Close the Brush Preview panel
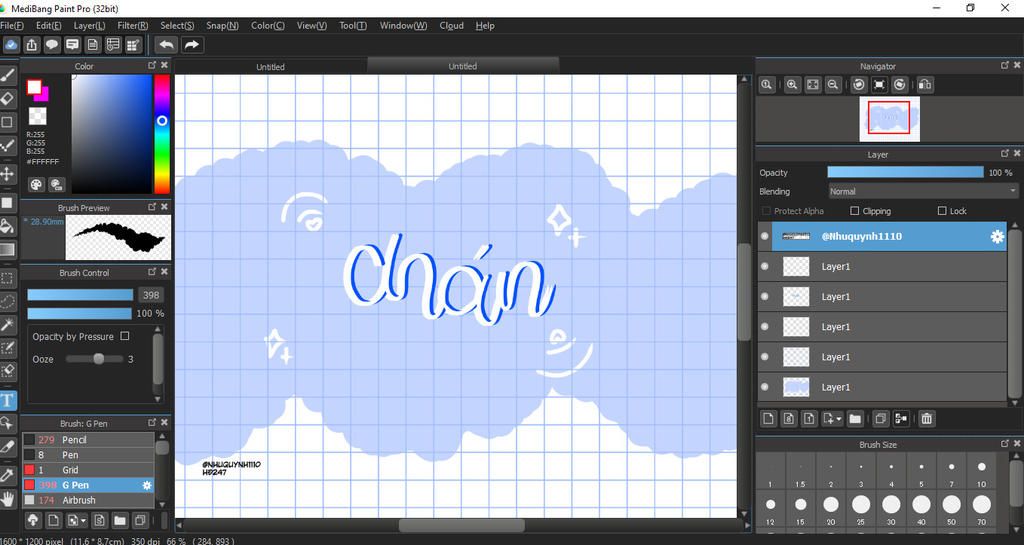The image size is (1024, 545). (x=165, y=206)
